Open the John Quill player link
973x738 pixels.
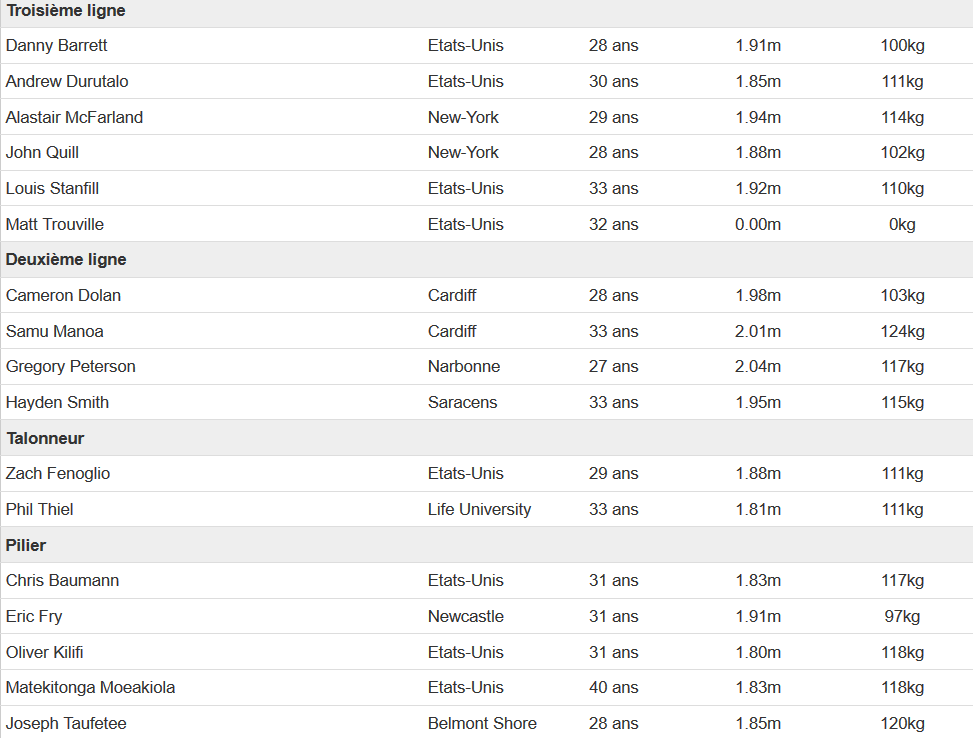pos(42,153)
